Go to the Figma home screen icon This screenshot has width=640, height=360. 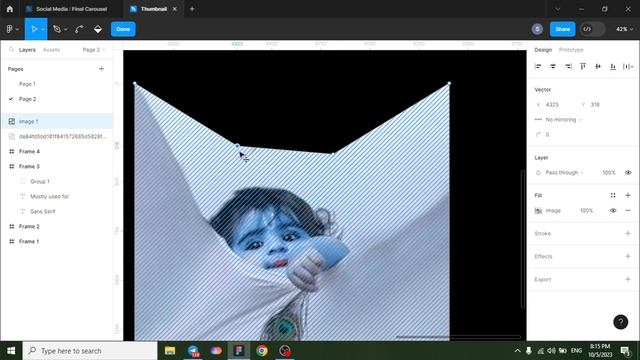tap(9, 9)
